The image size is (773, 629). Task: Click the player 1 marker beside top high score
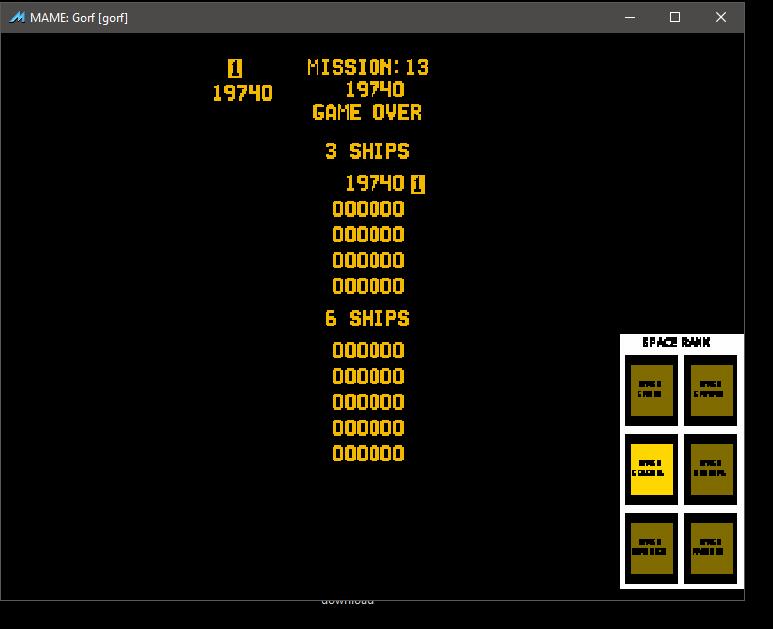coord(417,184)
